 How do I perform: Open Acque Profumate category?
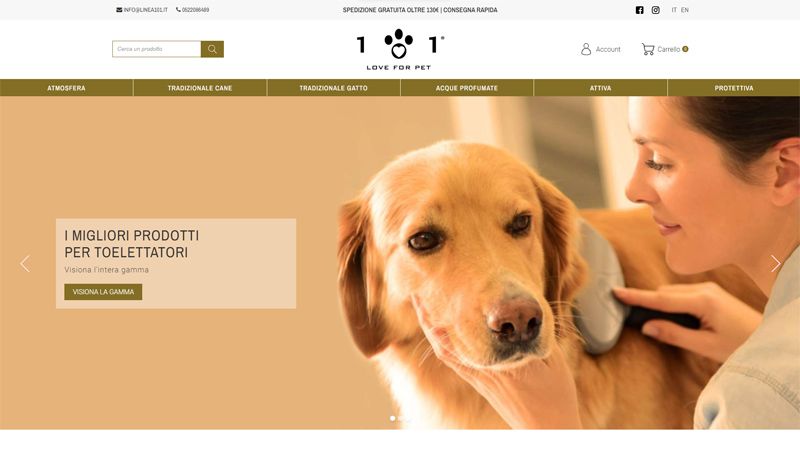point(467,88)
